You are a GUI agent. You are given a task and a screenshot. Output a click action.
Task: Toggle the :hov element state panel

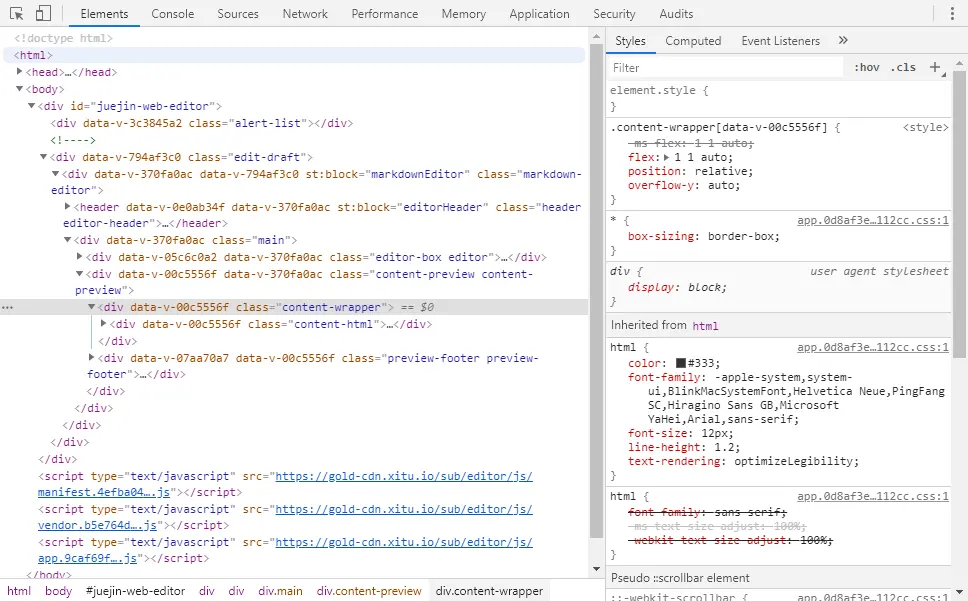(x=867, y=67)
